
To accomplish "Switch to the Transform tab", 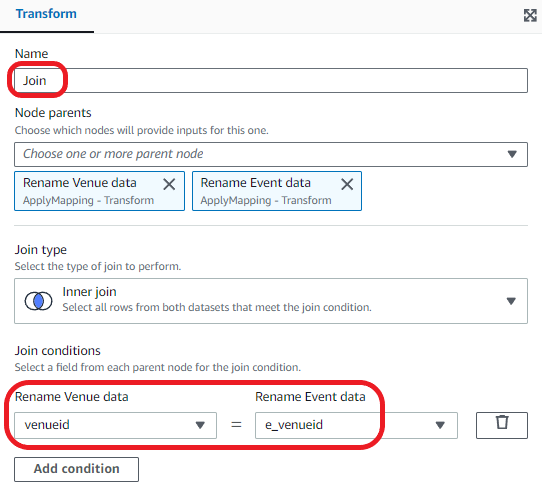I will pos(46,14).
